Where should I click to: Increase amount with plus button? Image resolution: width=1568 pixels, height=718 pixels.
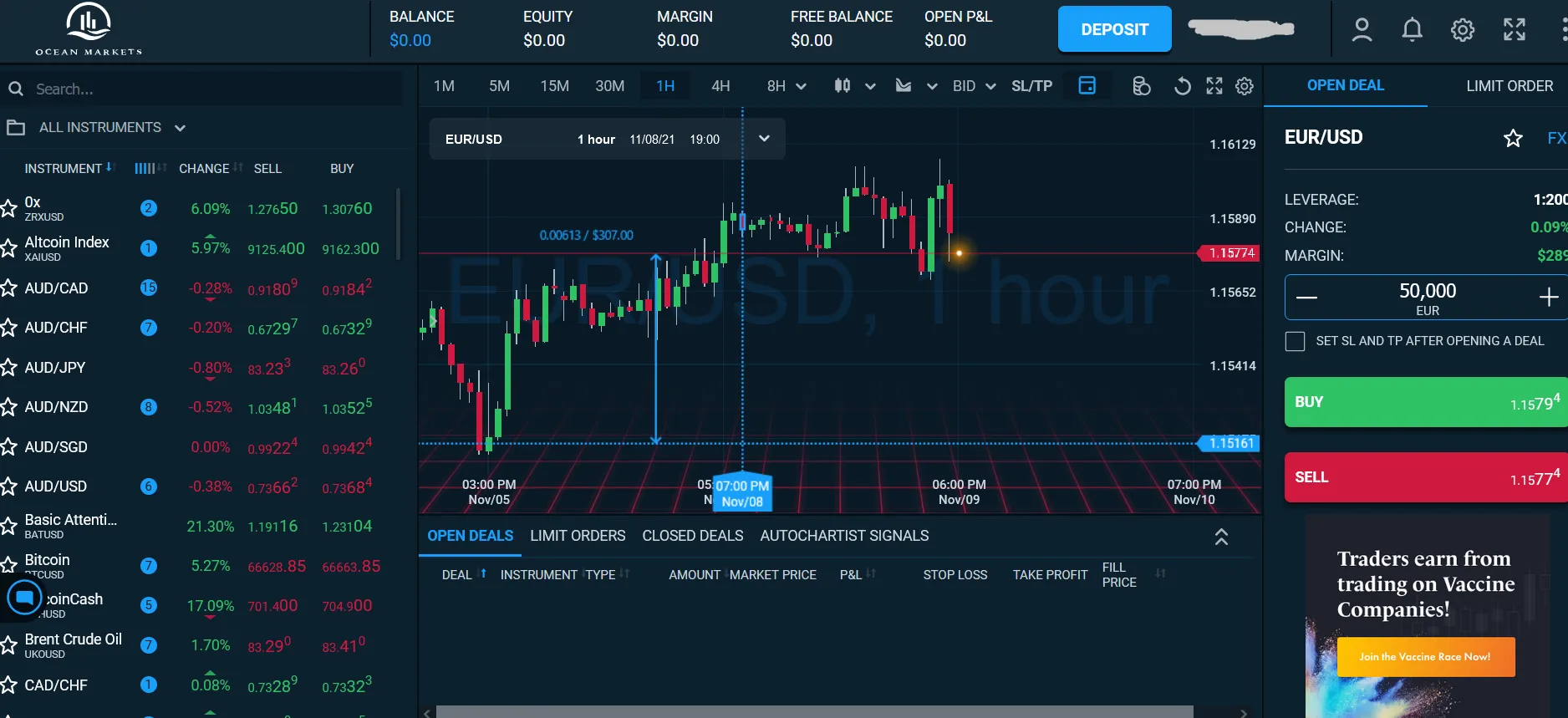coord(1548,298)
